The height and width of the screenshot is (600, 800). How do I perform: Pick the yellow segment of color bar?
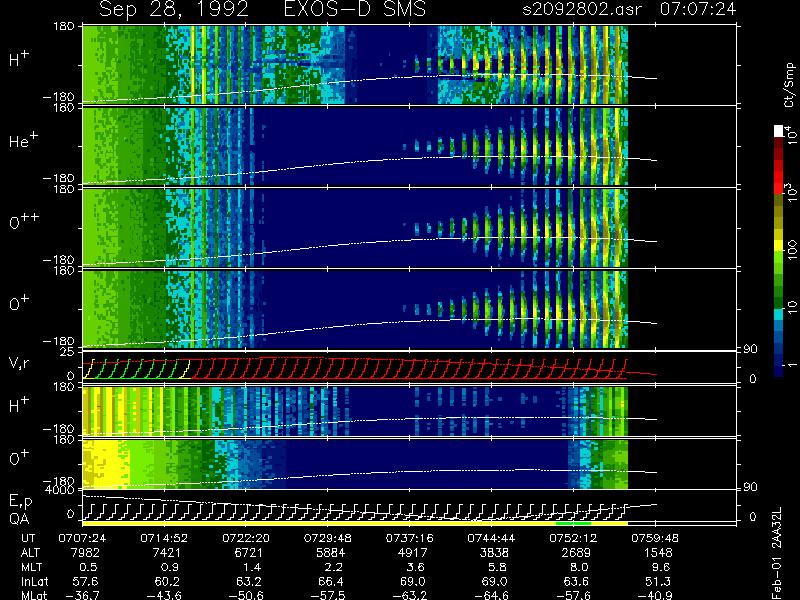point(779,245)
